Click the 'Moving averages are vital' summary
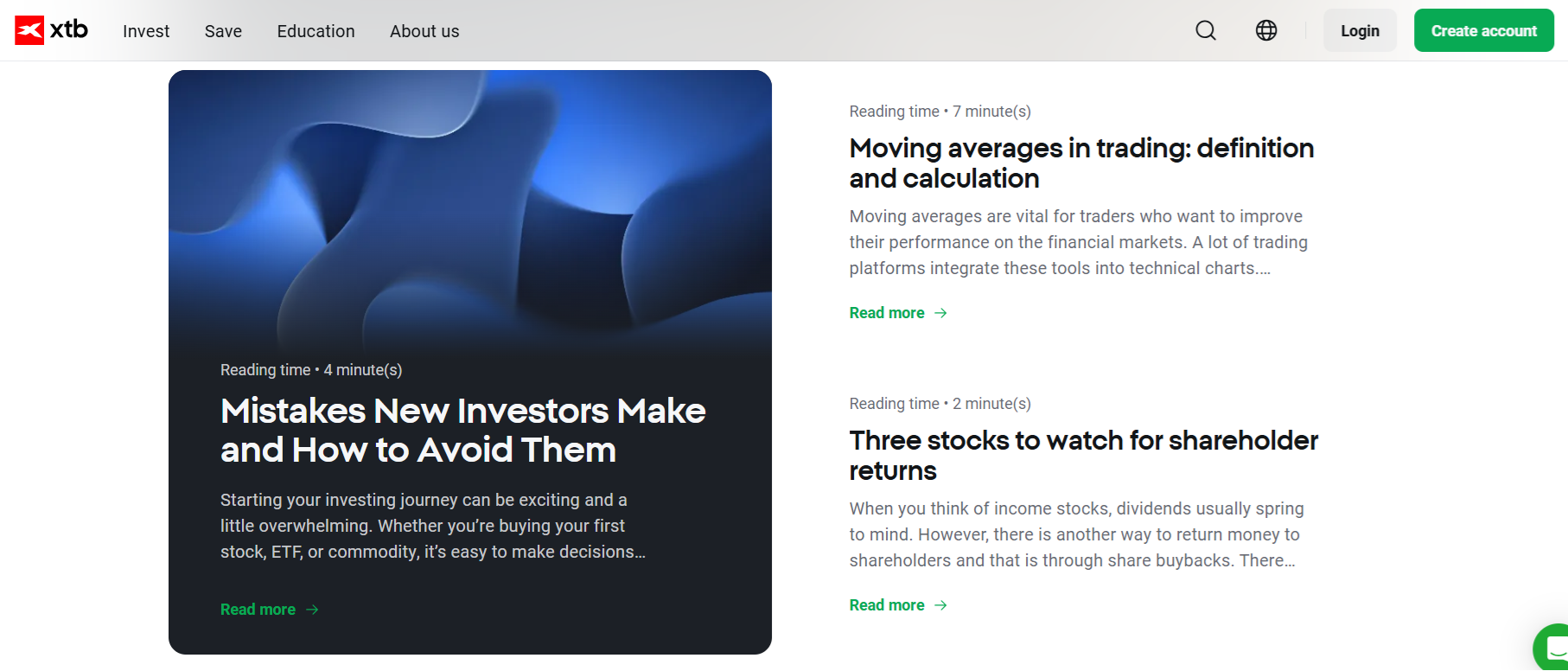Image resolution: width=1568 pixels, height=671 pixels. click(1079, 242)
